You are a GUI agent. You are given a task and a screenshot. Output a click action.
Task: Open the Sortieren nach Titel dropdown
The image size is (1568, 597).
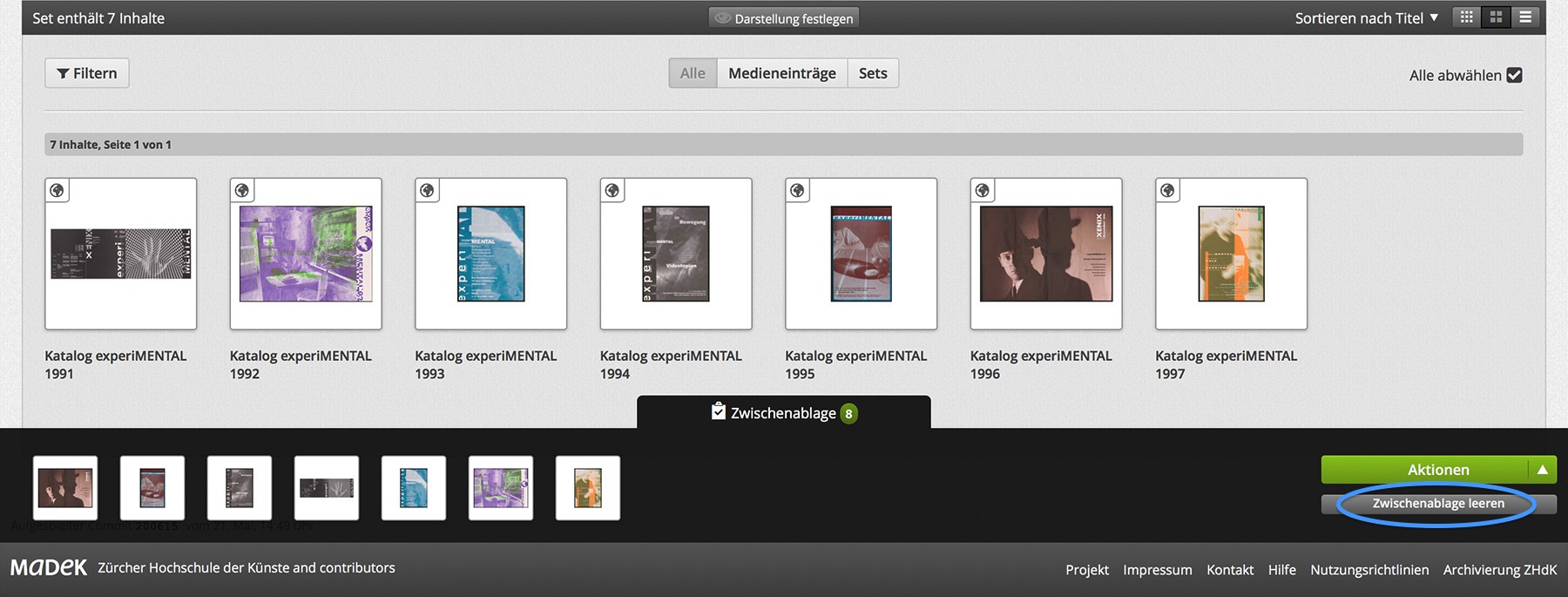[1365, 18]
